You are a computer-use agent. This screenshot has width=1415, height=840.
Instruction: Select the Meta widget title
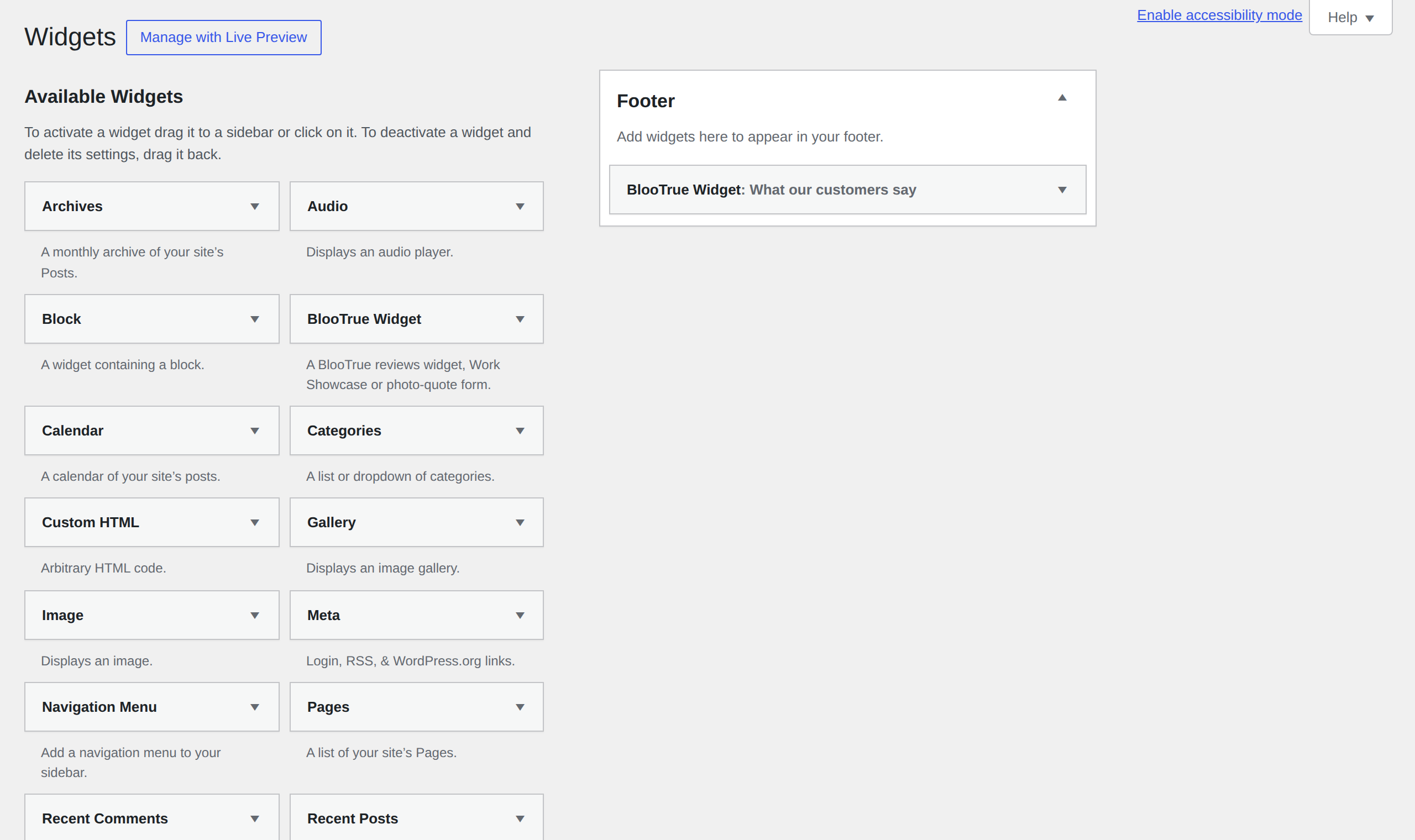[x=324, y=615]
